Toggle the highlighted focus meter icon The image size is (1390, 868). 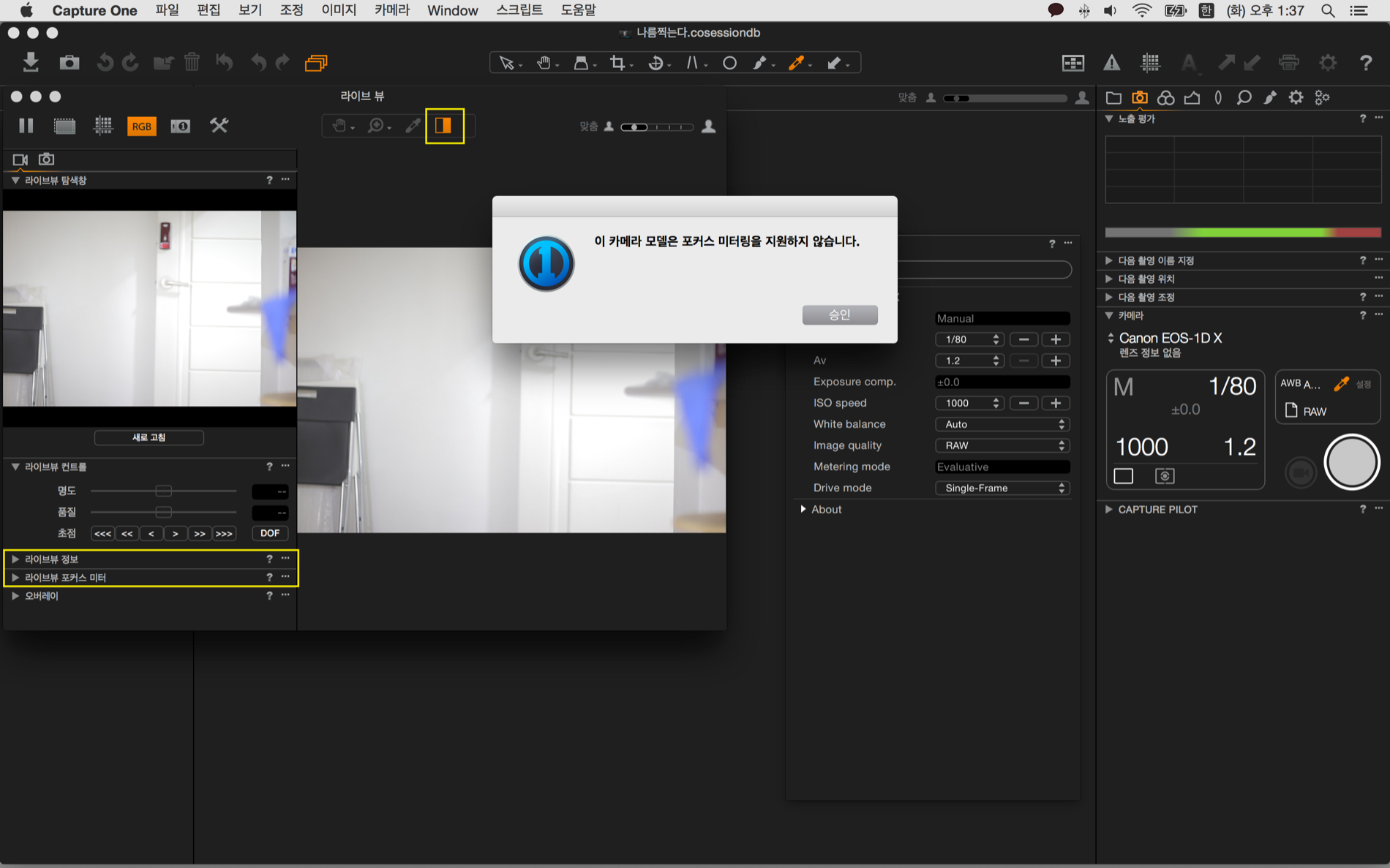point(444,126)
